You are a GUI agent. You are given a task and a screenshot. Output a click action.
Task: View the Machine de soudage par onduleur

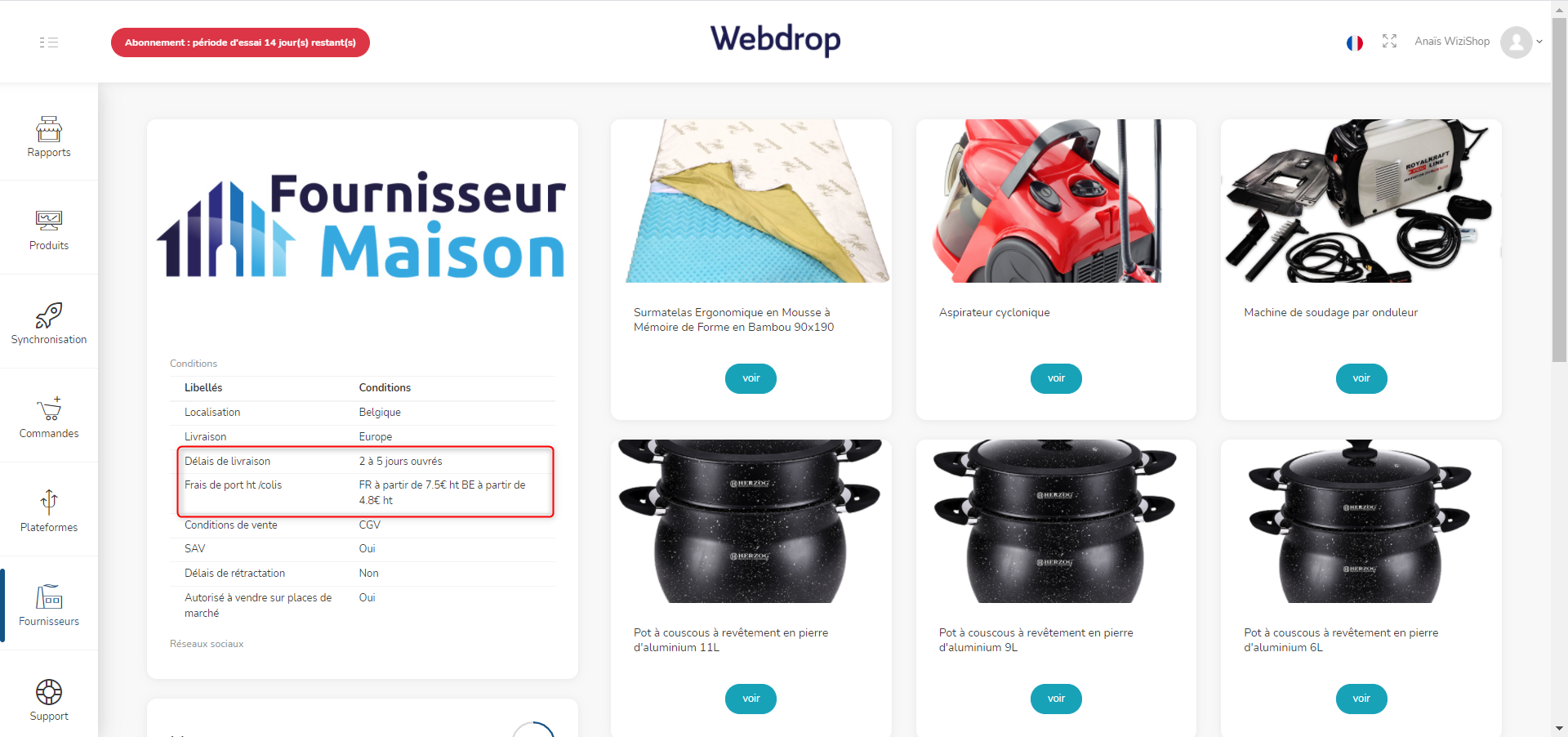coord(1361,378)
